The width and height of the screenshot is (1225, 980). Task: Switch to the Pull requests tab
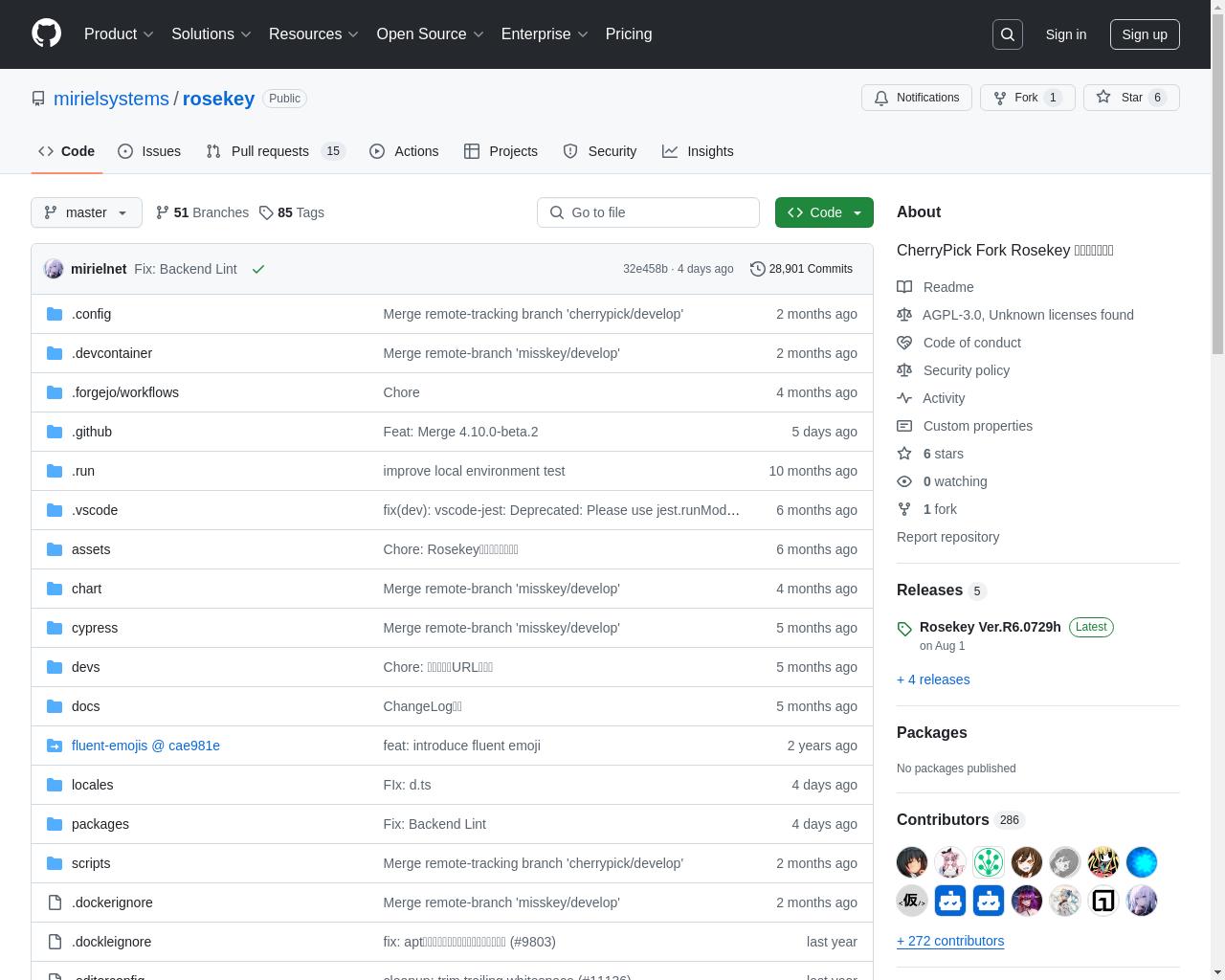point(275,151)
